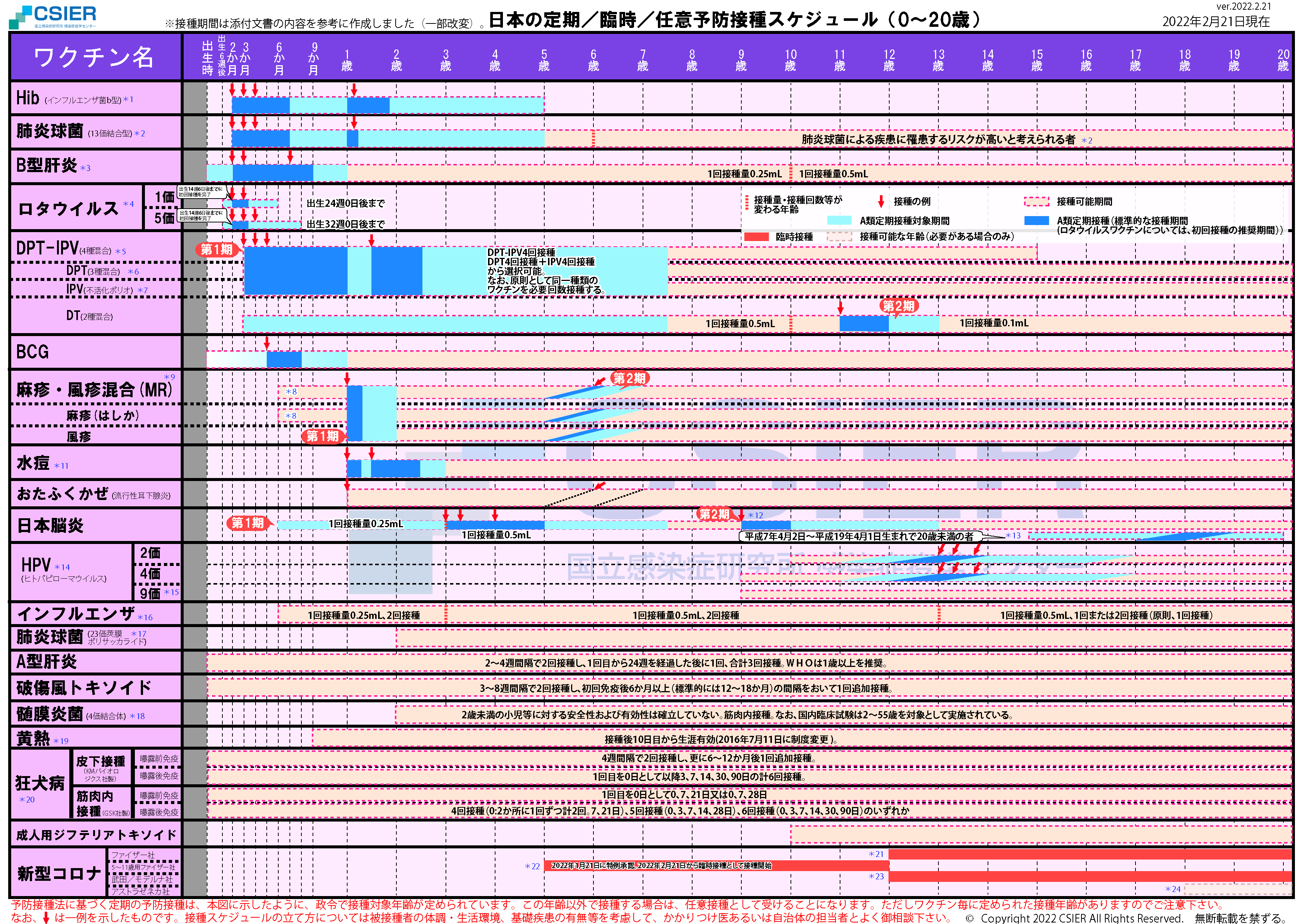This screenshot has width=1302, height=924.
Task: Select the ロタウイルス row label
Action: click(76, 208)
